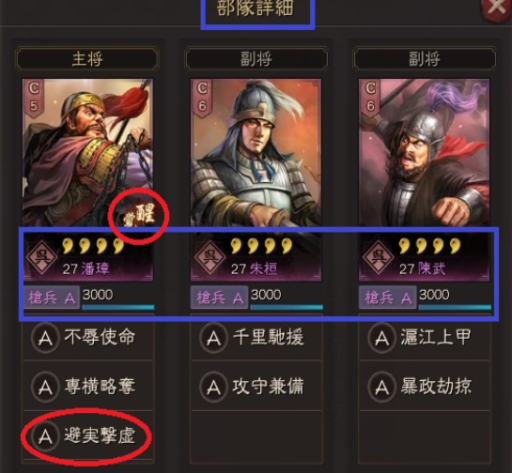The image size is (512, 473).
Task: Click the empty third skill slot under 朱桓
Action: (256, 435)
